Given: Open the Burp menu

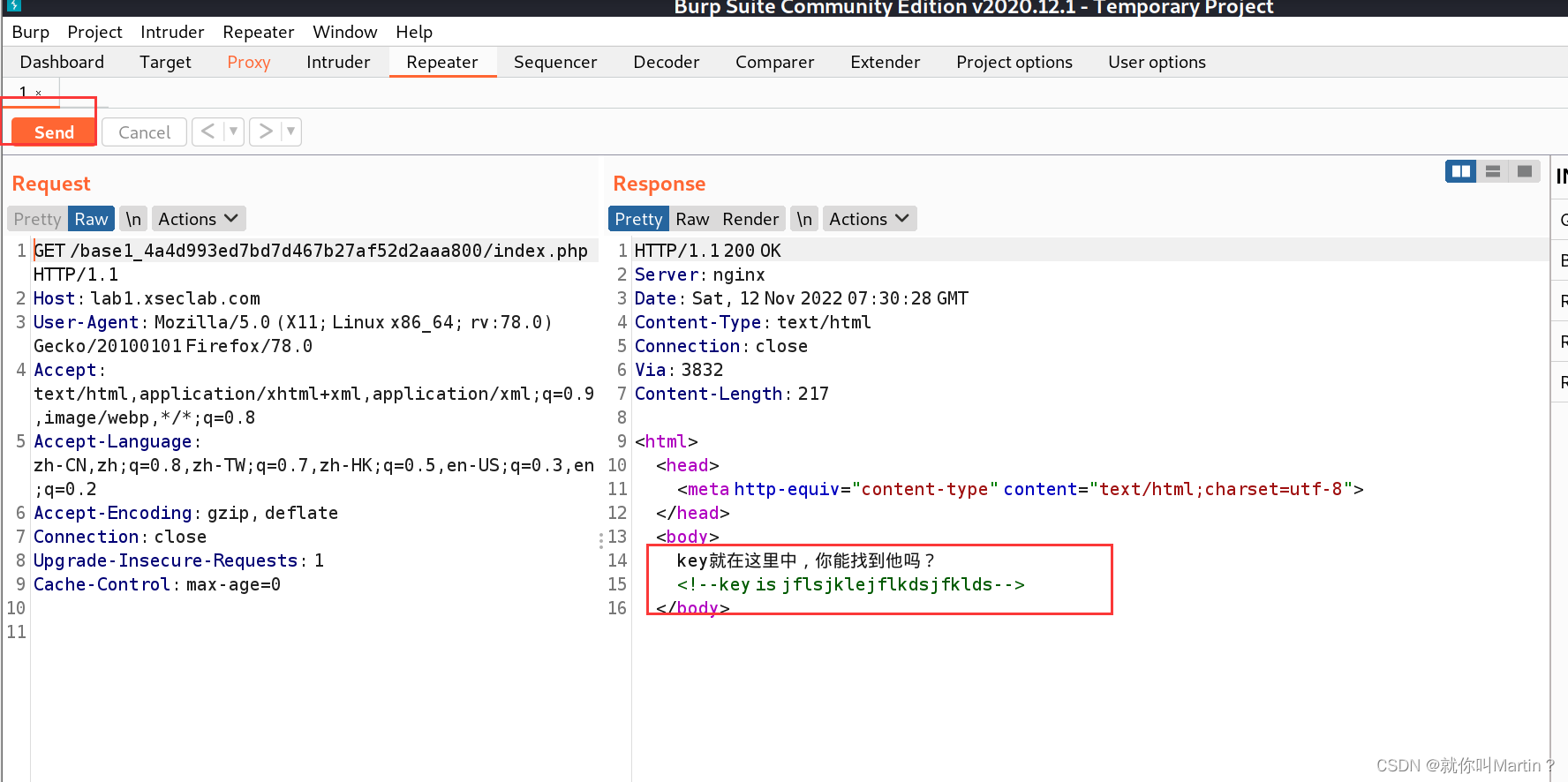Looking at the screenshot, I should pos(31,32).
